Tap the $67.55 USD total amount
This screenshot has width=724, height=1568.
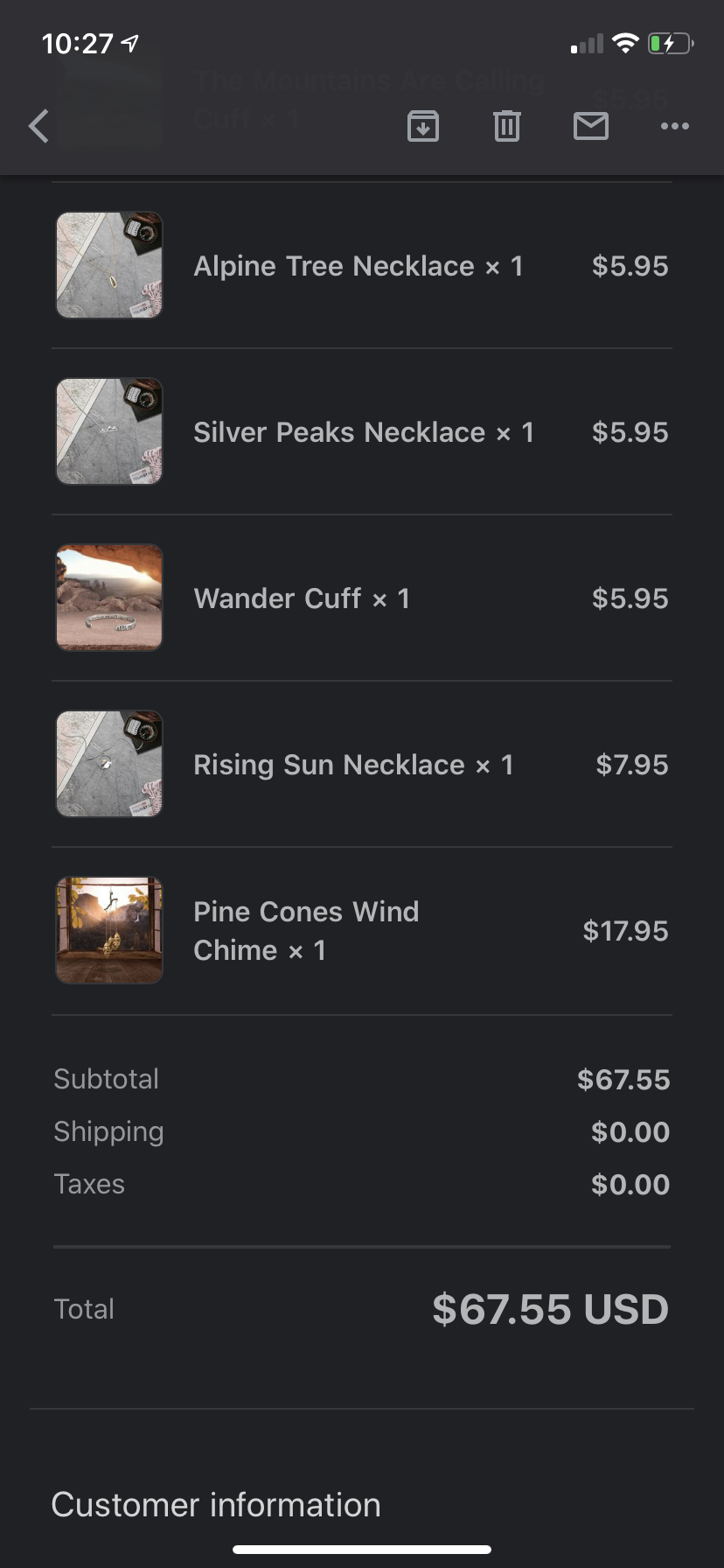pos(550,1309)
